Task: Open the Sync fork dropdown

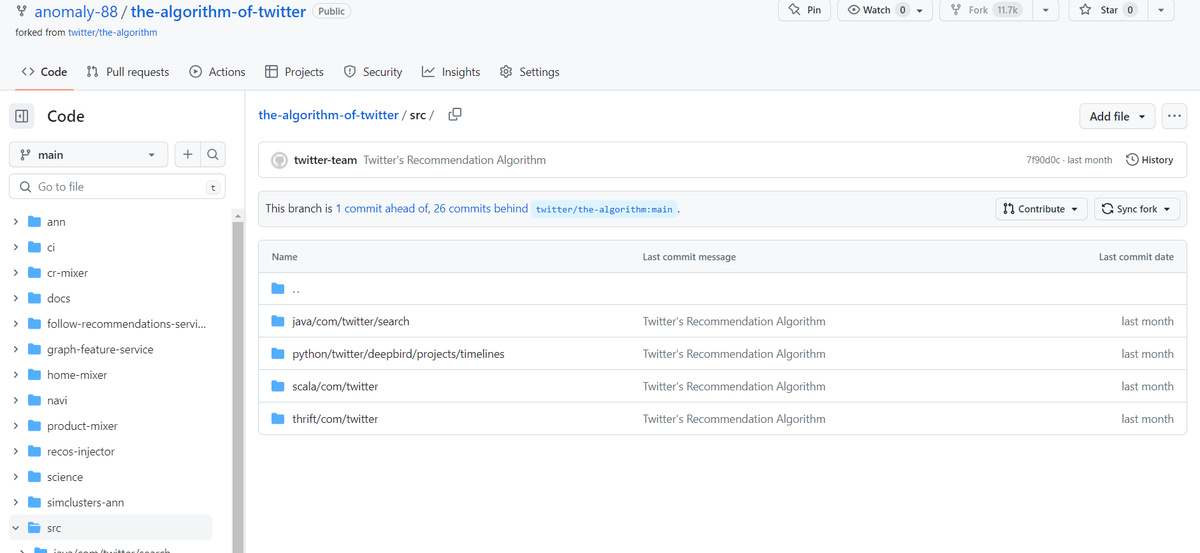Action: tap(1137, 209)
